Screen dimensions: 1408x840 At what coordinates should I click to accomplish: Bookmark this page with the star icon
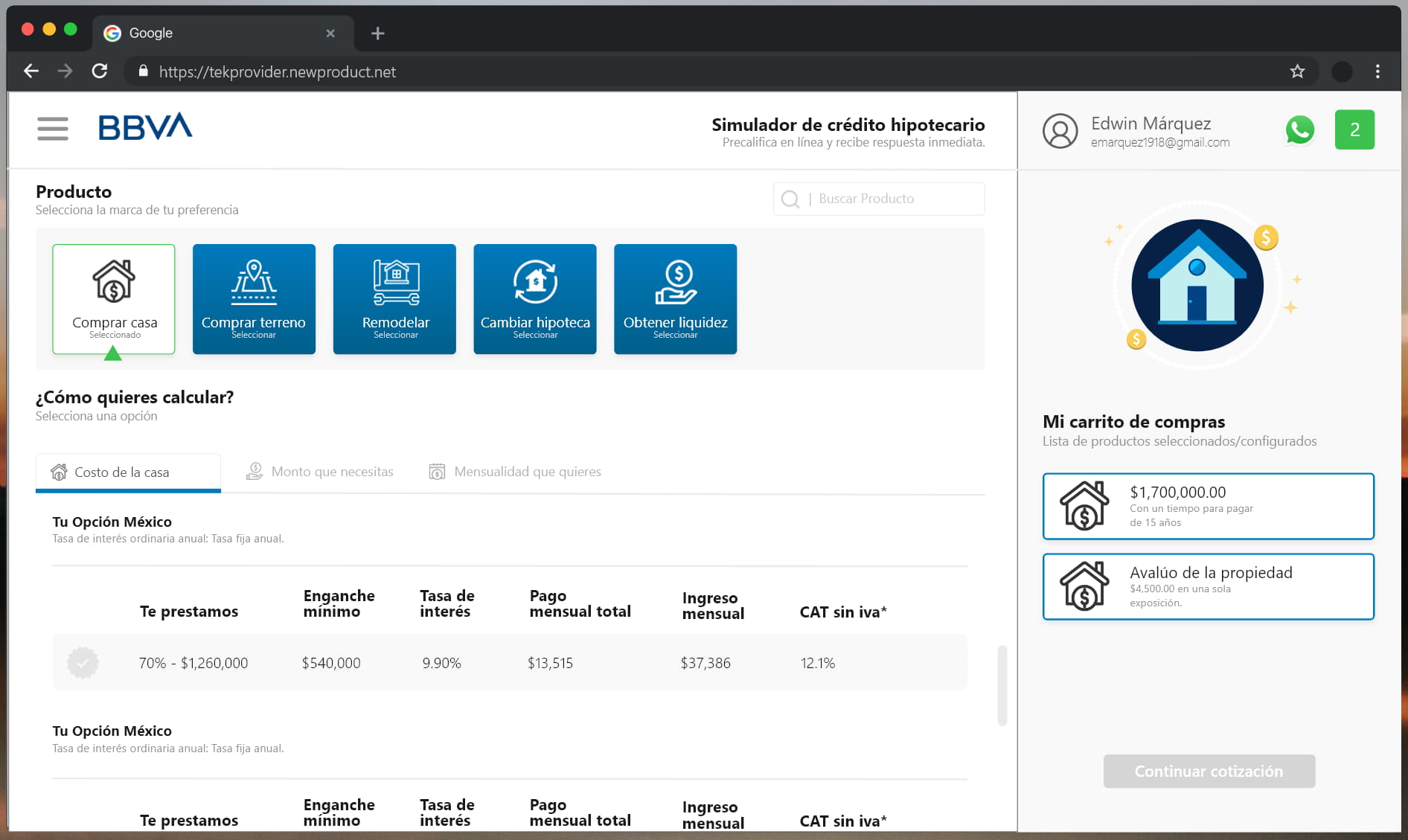[1297, 71]
